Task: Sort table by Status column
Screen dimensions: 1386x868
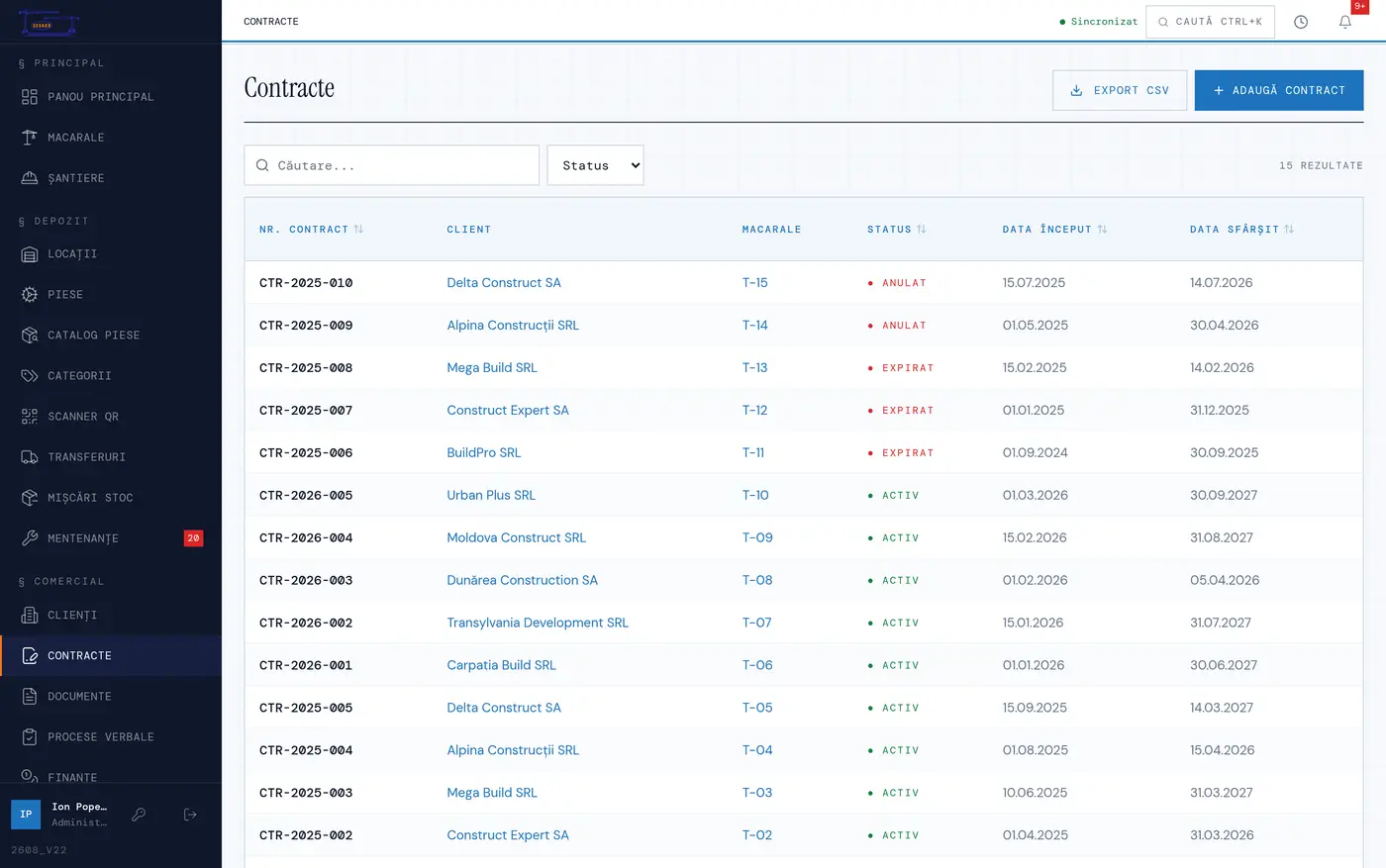Action: [897, 230]
